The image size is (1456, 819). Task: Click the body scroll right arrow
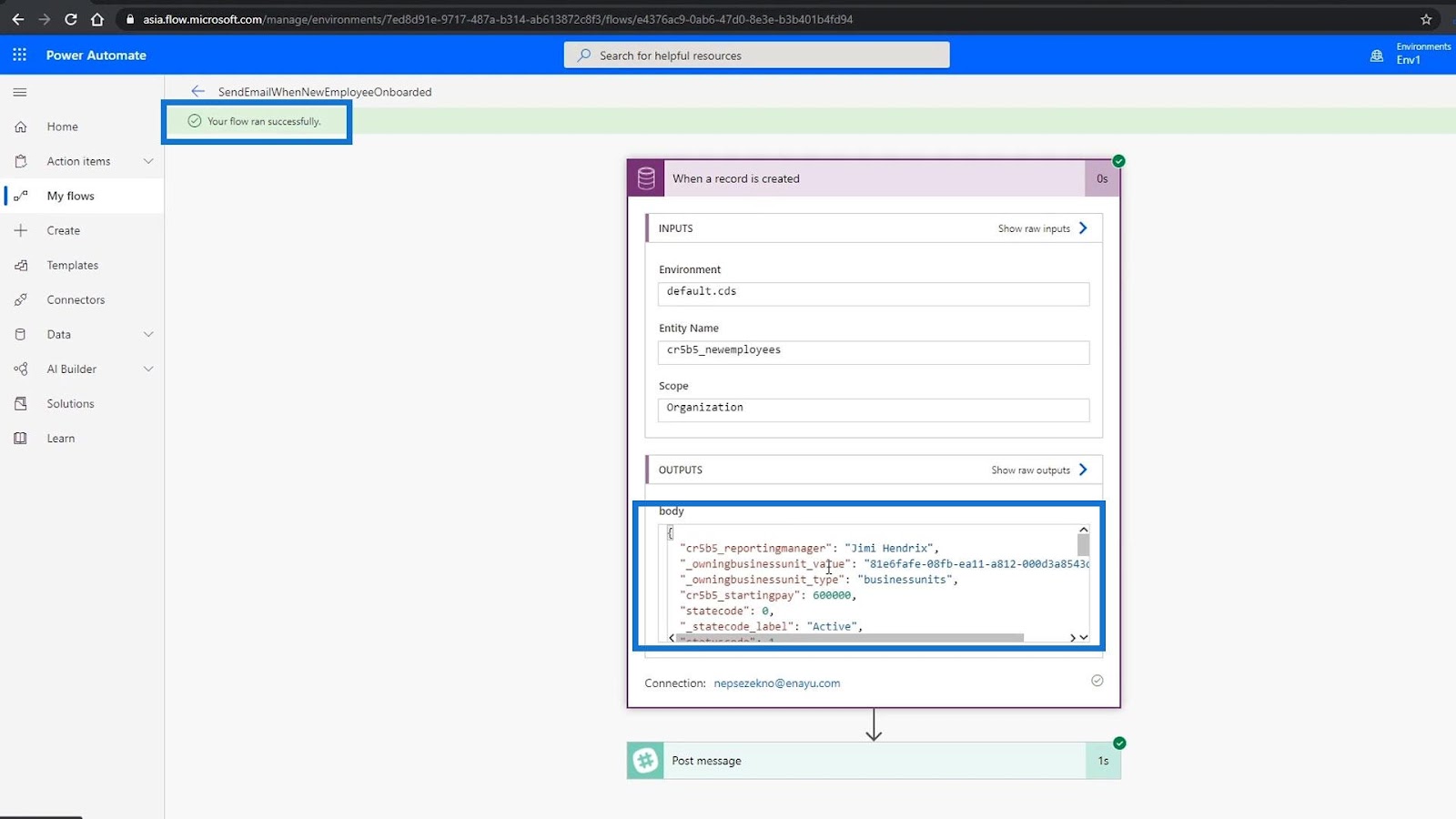[x=1073, y=638]
